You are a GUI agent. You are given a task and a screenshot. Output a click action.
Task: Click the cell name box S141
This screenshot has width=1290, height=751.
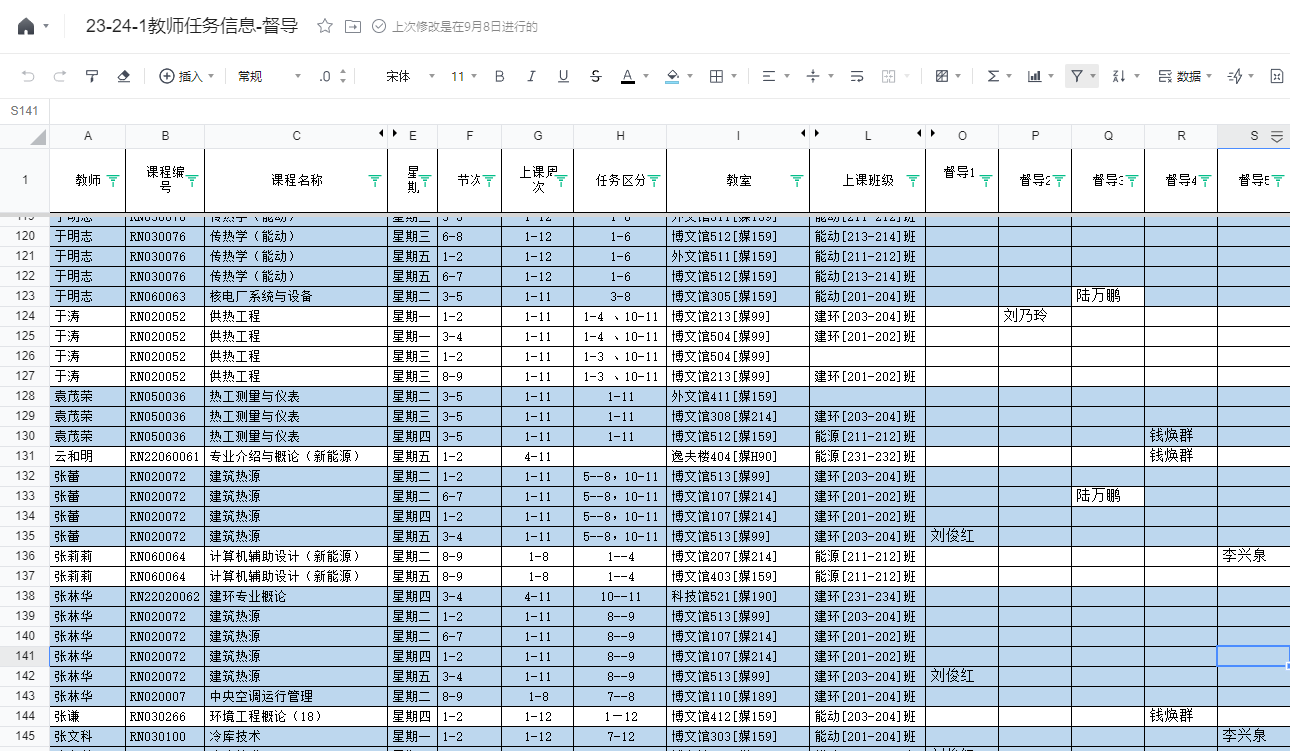24,111
